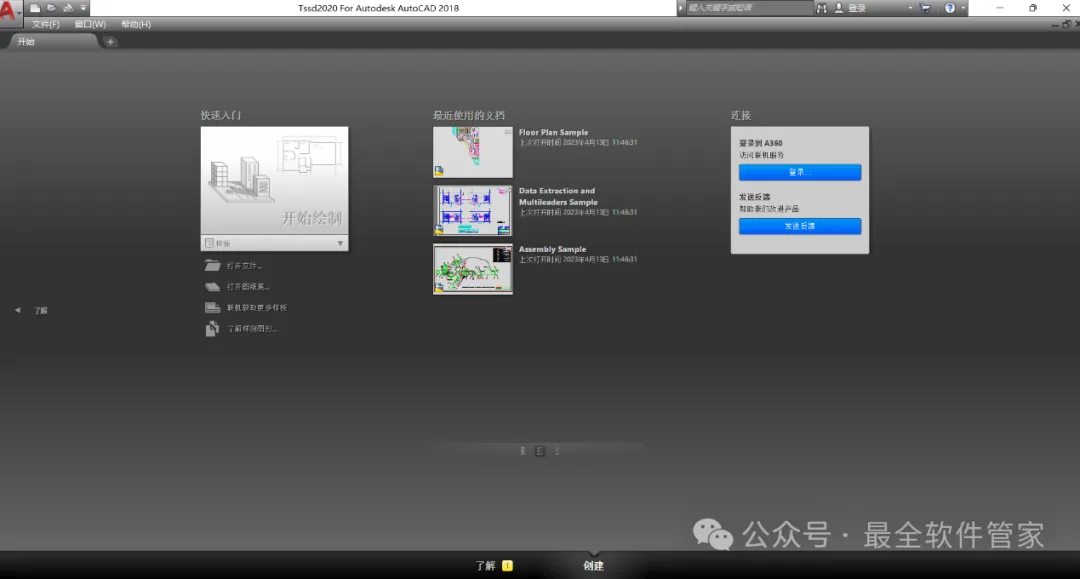Click the Assembly Sample title text
Viewport: 1080px width, 579px height.
(x=552, y=249)
